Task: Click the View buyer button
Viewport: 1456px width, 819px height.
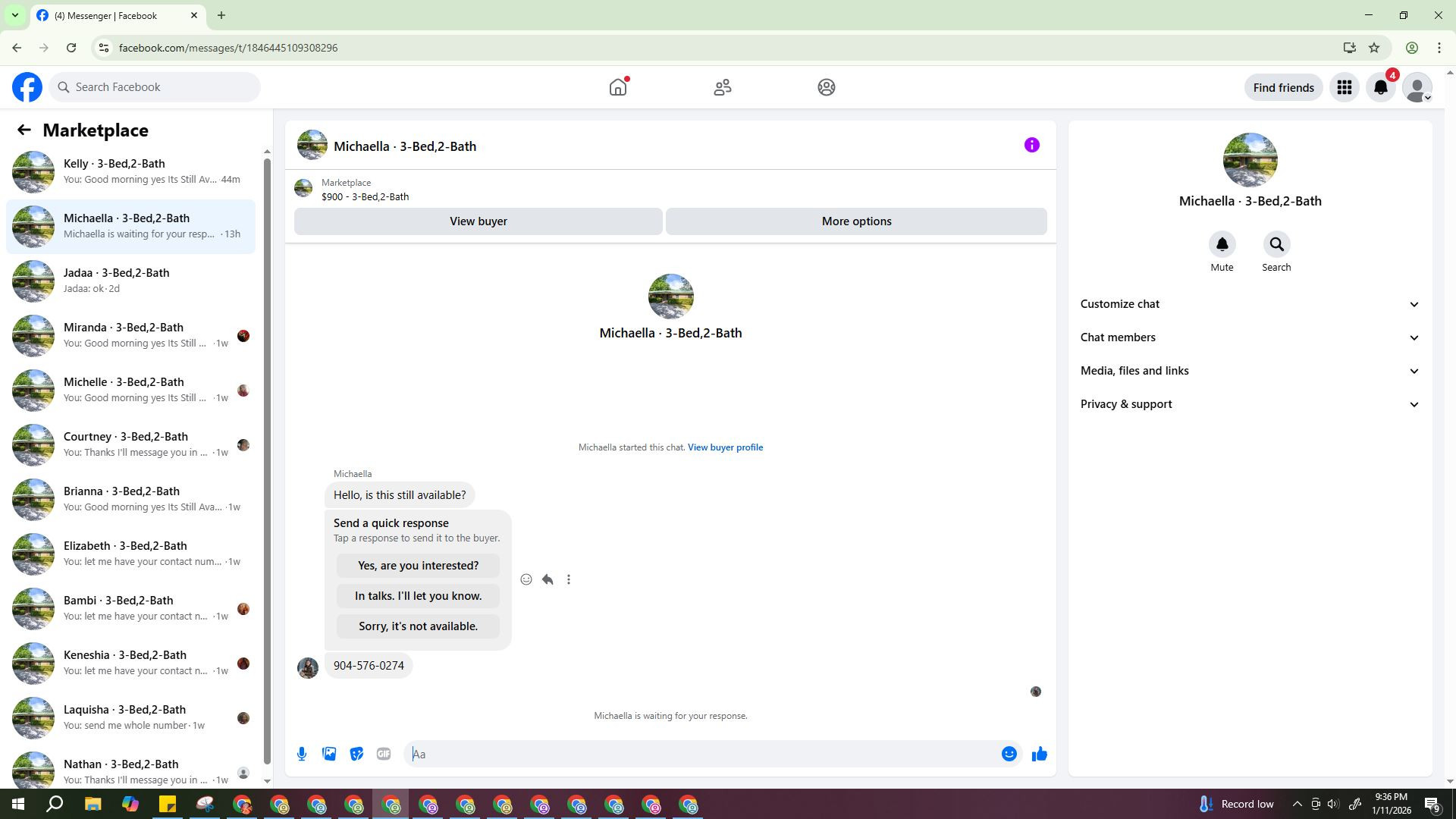Action: point(479,221)
